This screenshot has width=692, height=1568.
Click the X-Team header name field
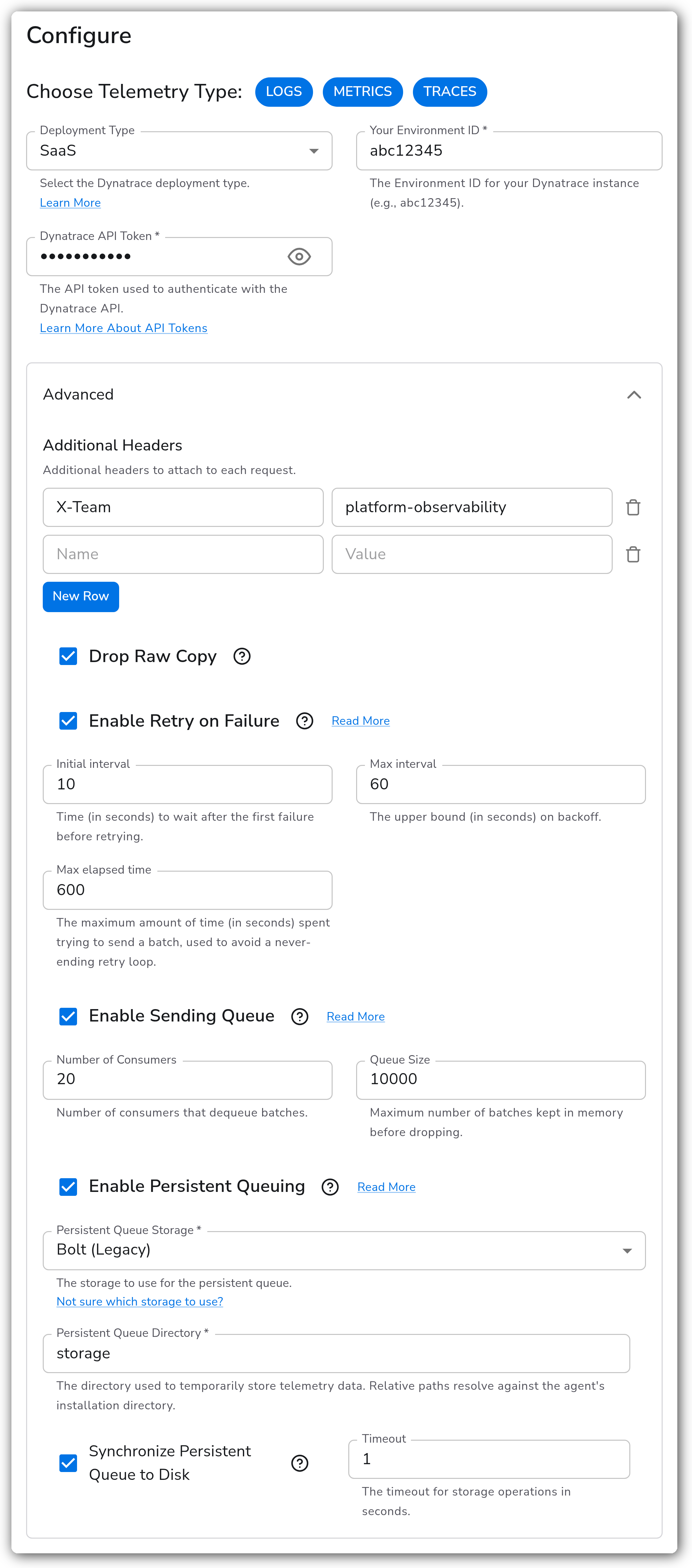(183, 507)
